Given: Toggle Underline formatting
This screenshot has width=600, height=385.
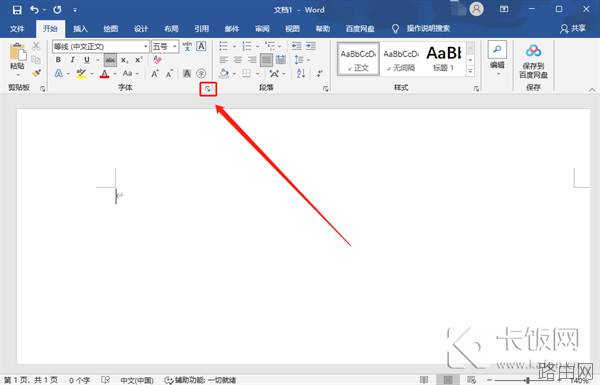Looking at the screenshot, I should [87, 60].
